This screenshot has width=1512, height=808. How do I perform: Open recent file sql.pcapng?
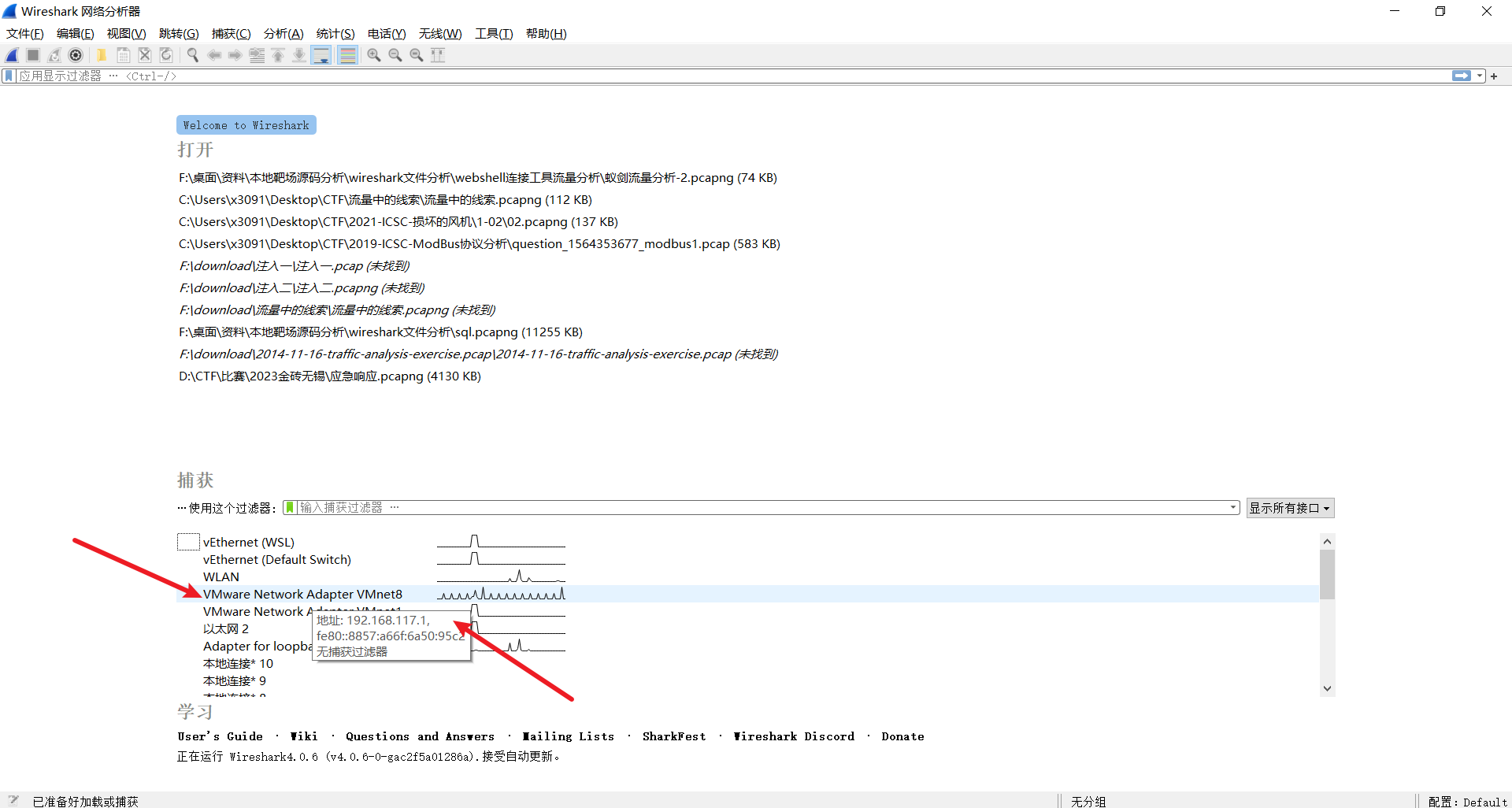pos(380,332)
